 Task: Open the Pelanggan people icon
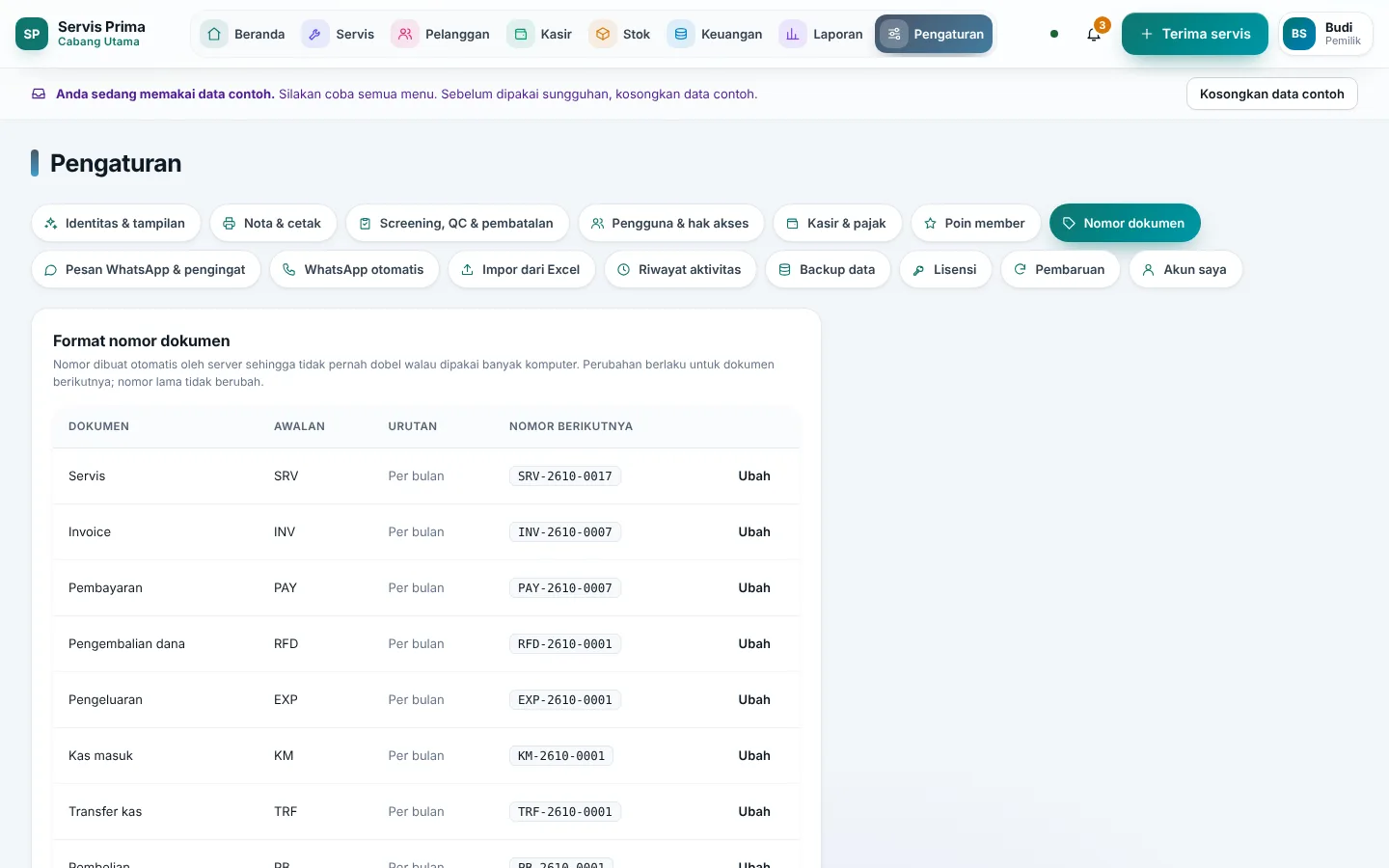point(405,34)
